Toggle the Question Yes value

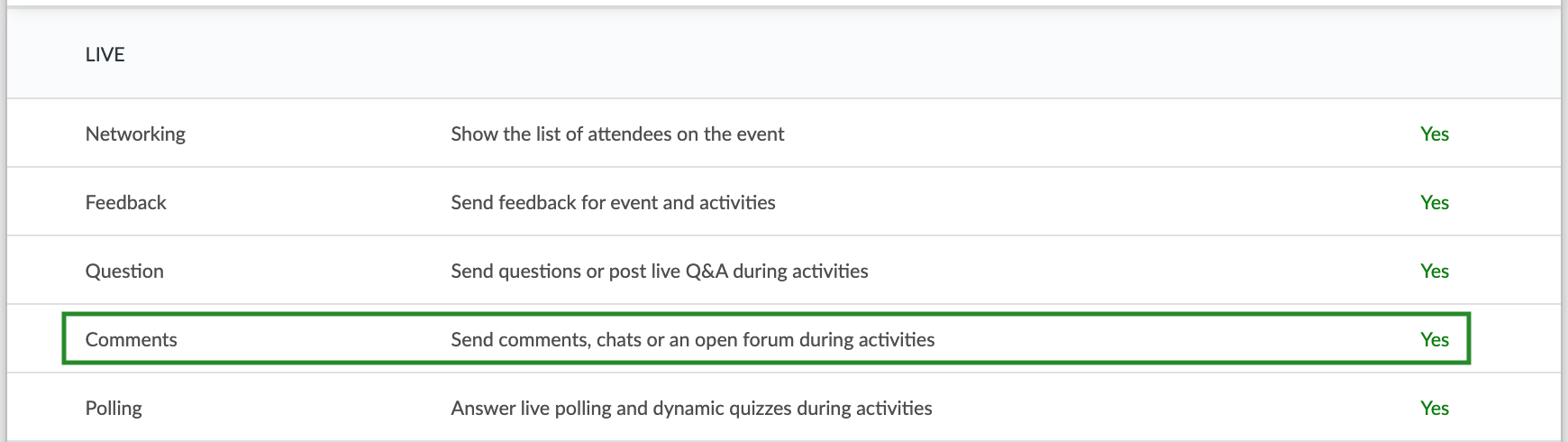(1435, 271)
